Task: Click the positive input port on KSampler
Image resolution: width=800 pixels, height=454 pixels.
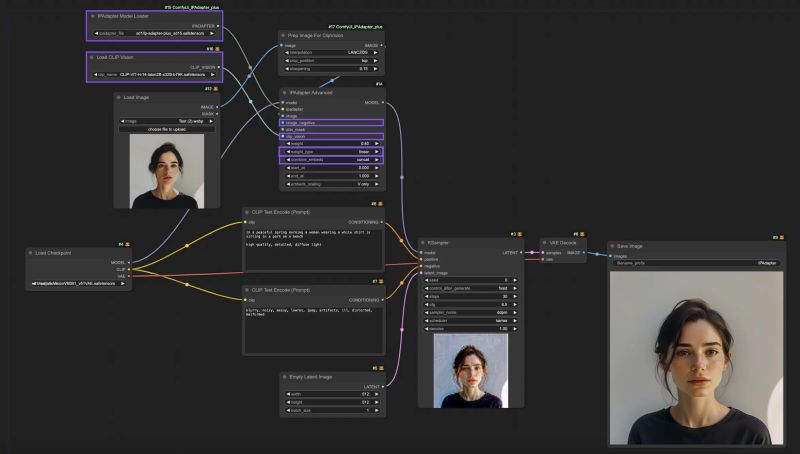Action: coord(421,260)
